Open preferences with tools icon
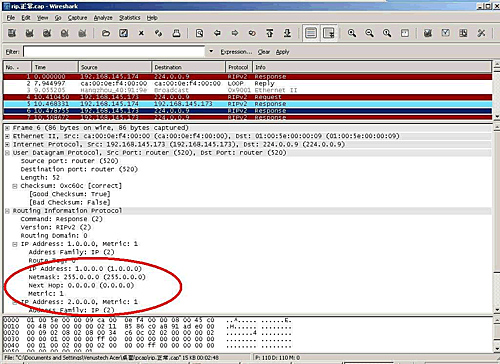The image size is (500, 364). [x=481, y=33]
